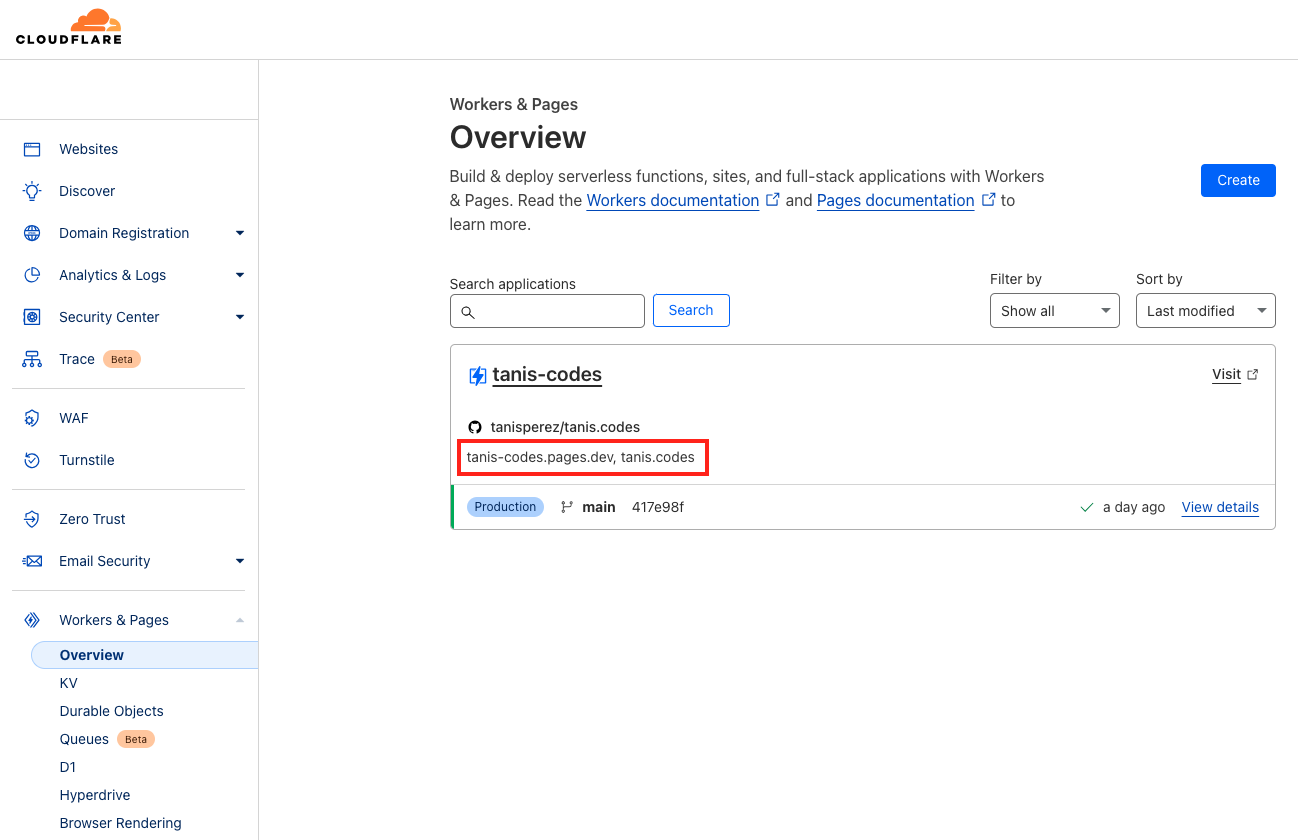Click the WAF shield icon

(x=32, y=418)
